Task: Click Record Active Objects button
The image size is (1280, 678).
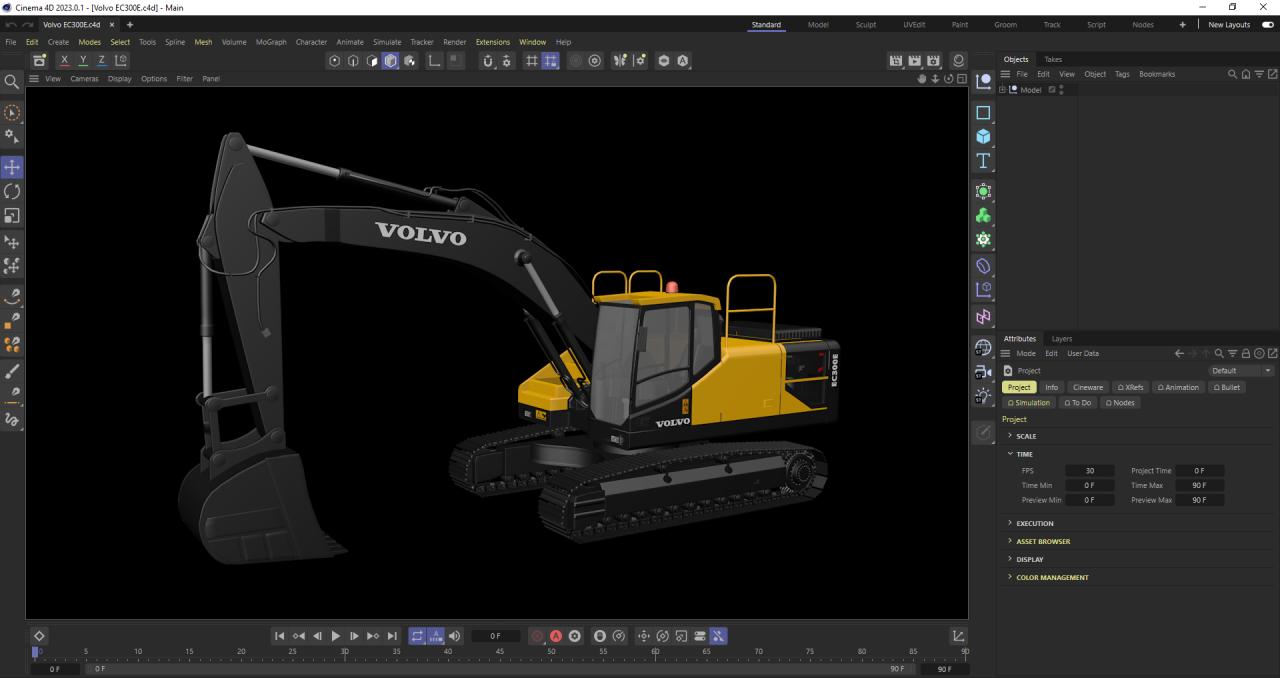Action: pyautogui.click(x=537, y=636)
